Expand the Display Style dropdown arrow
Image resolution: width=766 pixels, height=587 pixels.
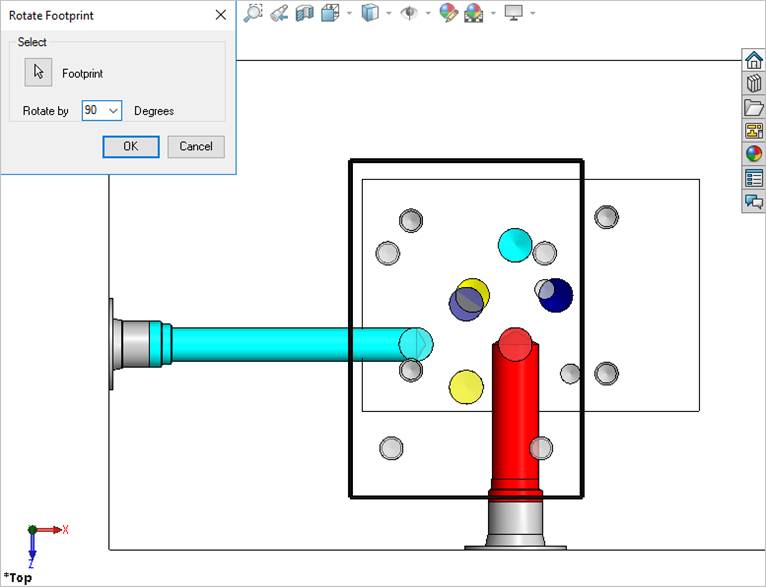(389, 13)
